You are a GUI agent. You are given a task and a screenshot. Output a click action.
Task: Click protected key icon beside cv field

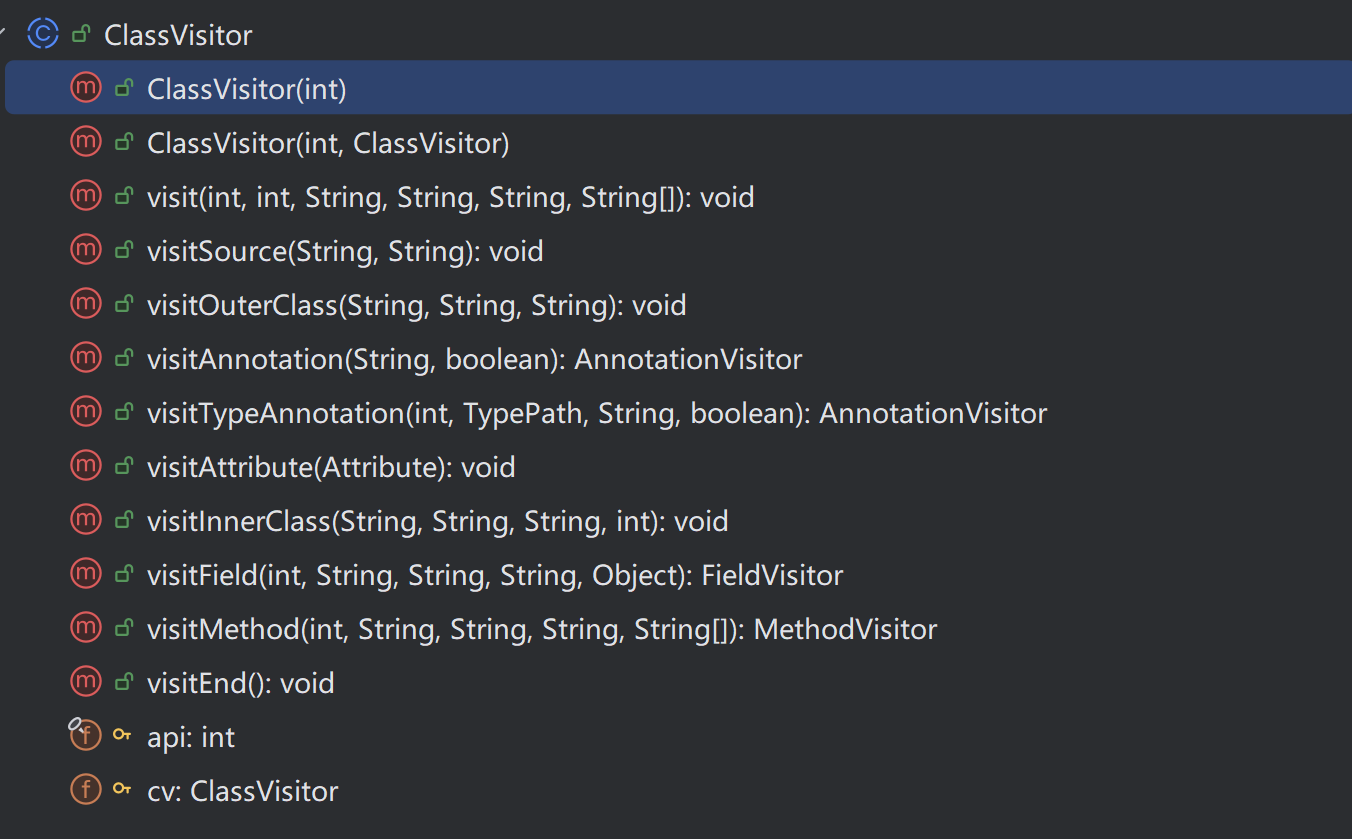point(122,791)
